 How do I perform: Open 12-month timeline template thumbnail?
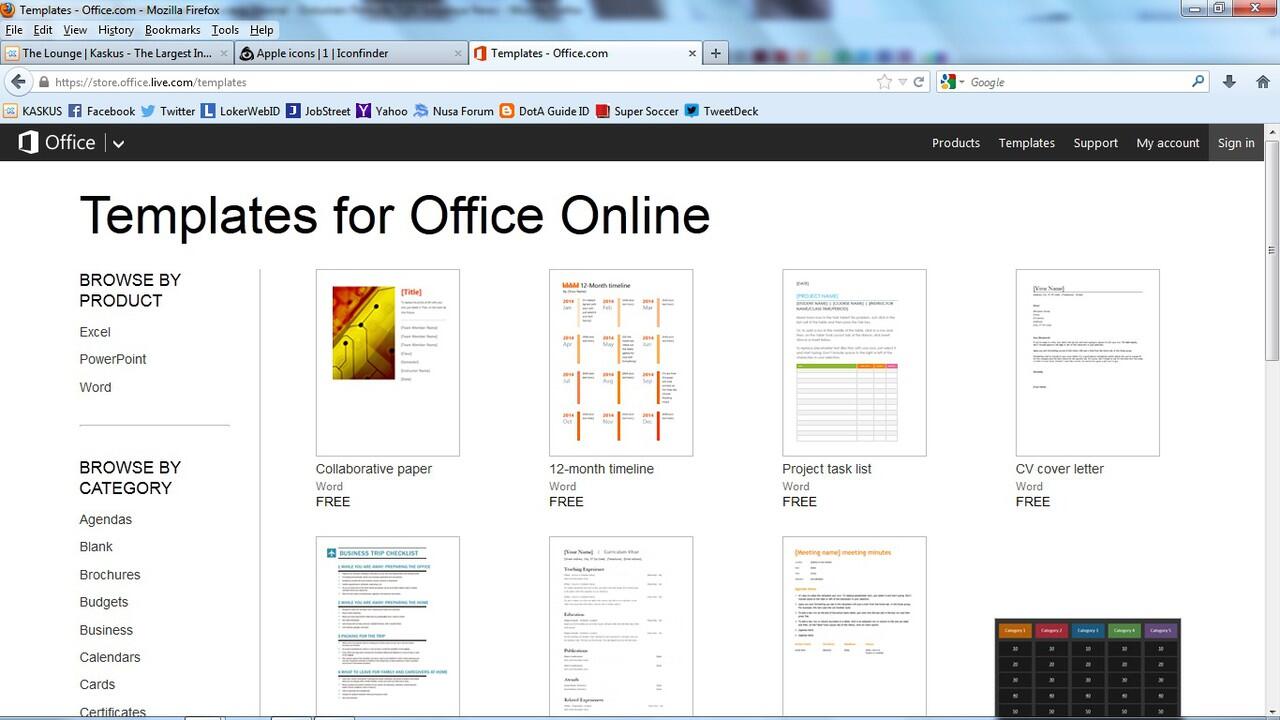pos(621,363)
